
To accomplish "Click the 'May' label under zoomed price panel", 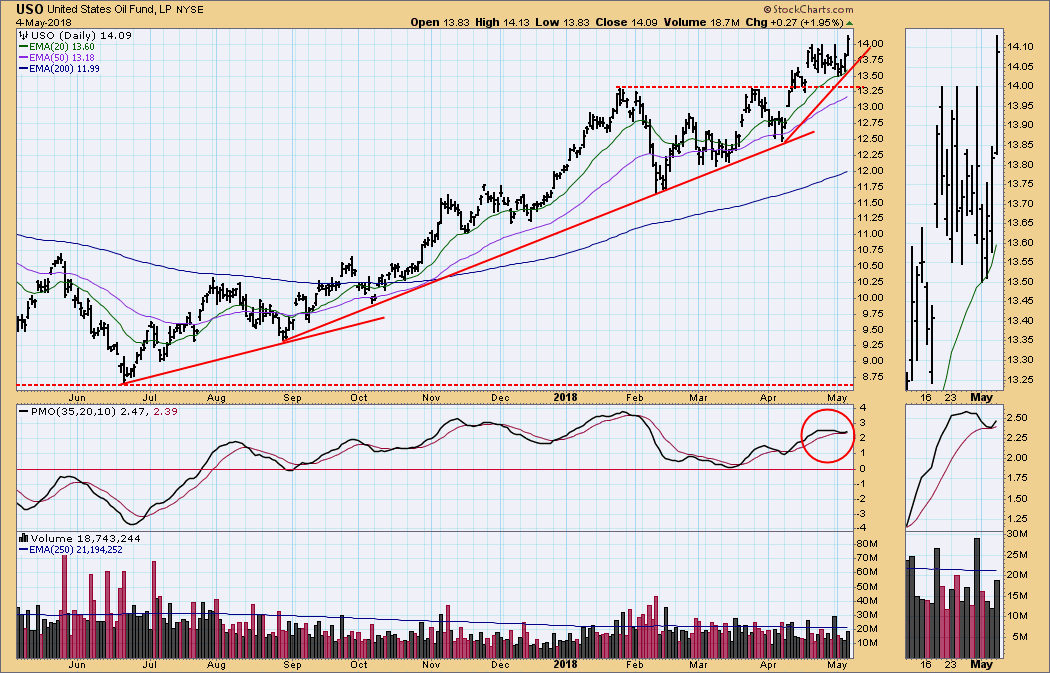I will 981,398.
